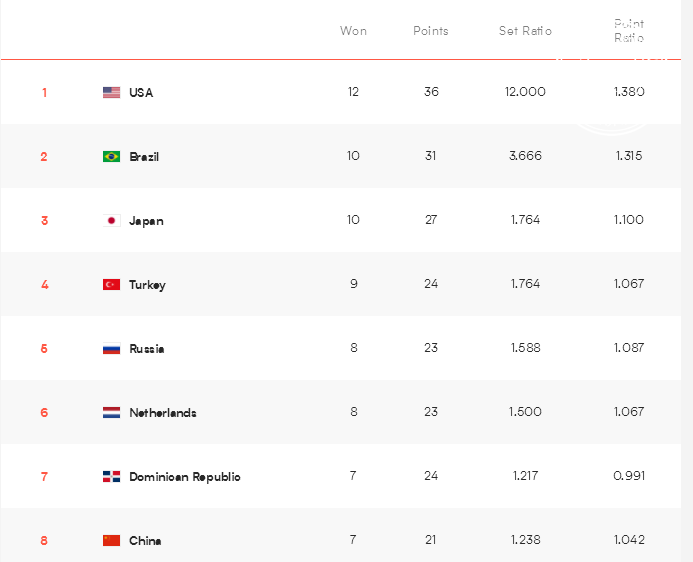Sort by the Point Ratio column header

point(629,30)
